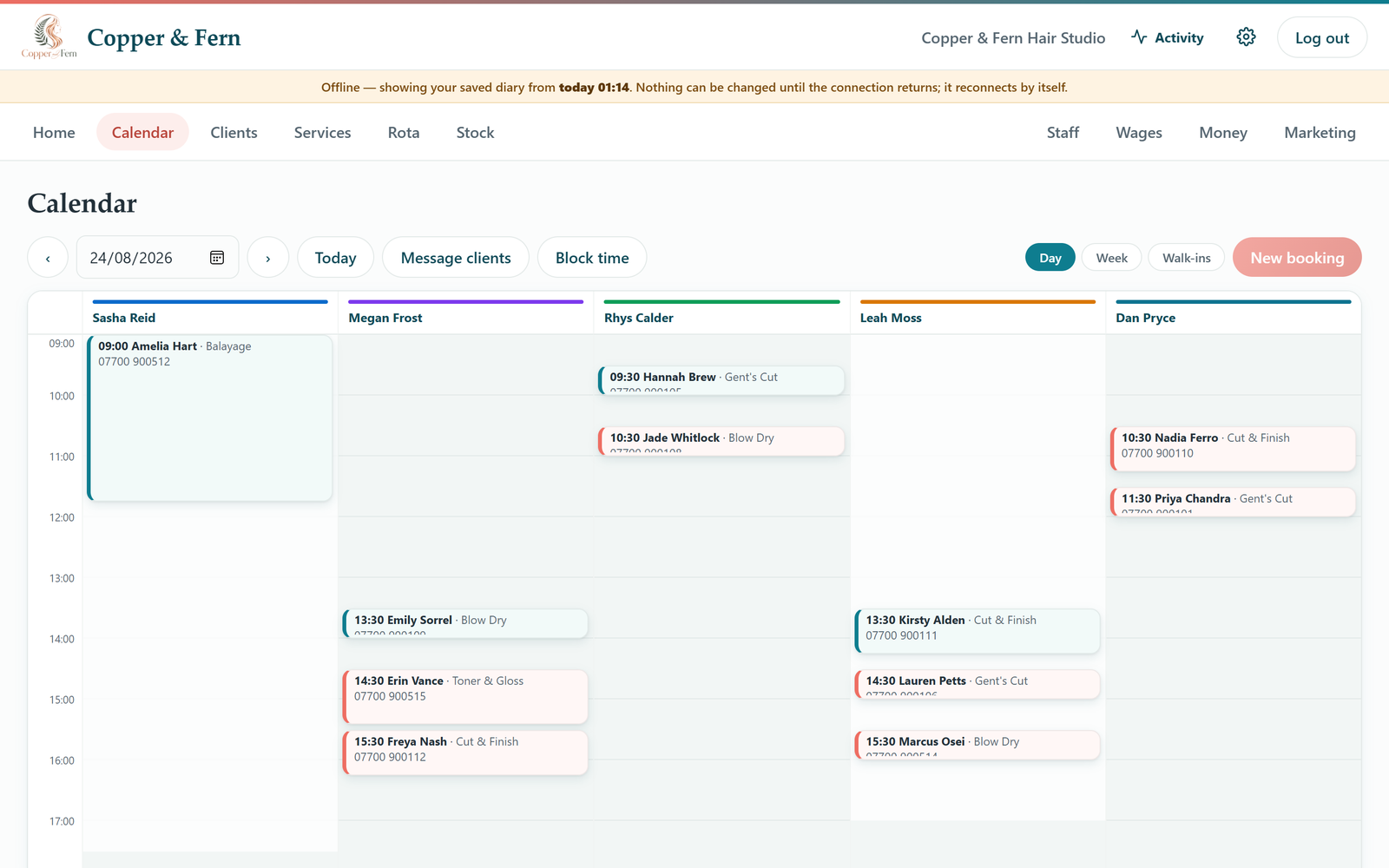Go to previous day with left chevron
The height and width of the screenshot is (868, 1389).
click(x=48, y=258)
